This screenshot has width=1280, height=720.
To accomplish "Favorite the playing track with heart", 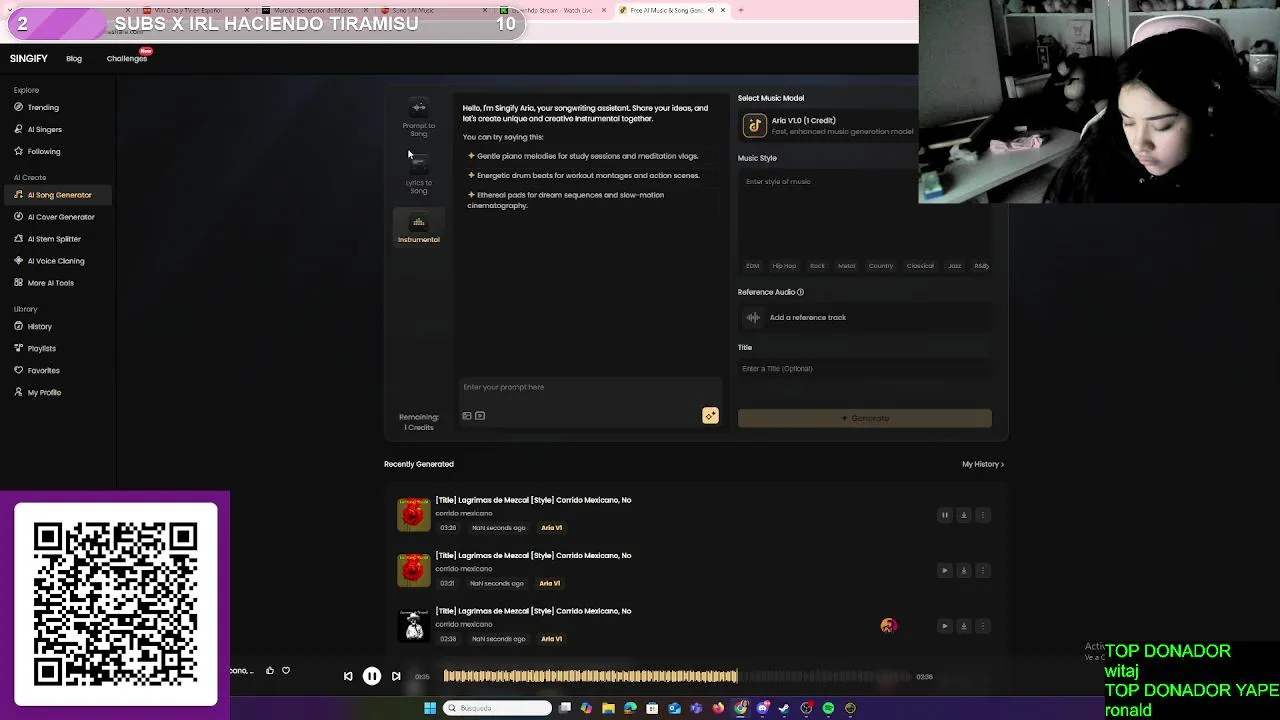I will [286, 671].
